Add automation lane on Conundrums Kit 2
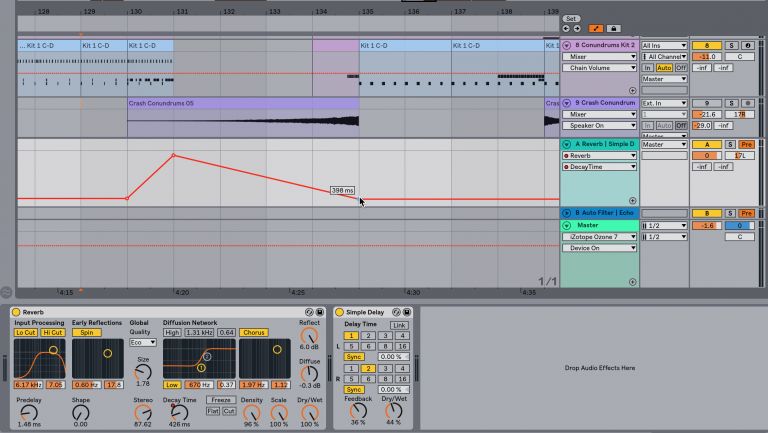 pos(632,91)
